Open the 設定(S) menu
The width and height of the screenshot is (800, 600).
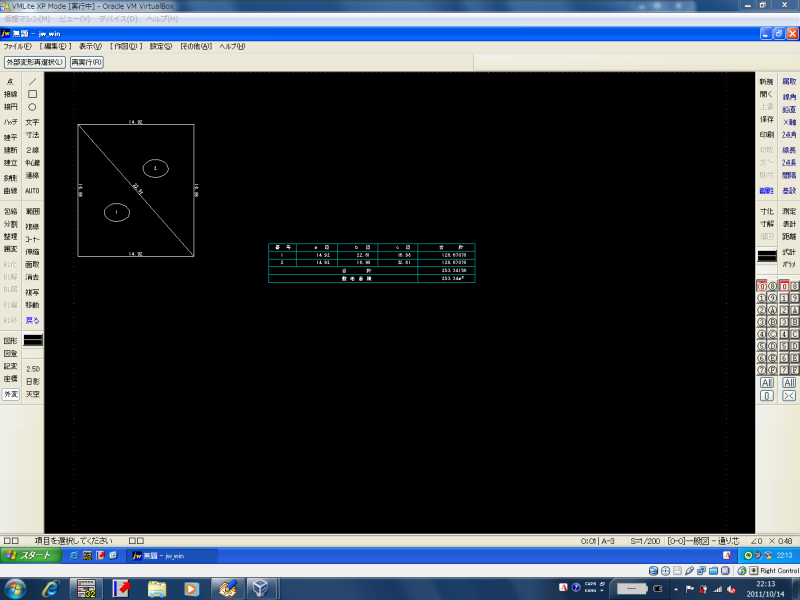point(161,46)
